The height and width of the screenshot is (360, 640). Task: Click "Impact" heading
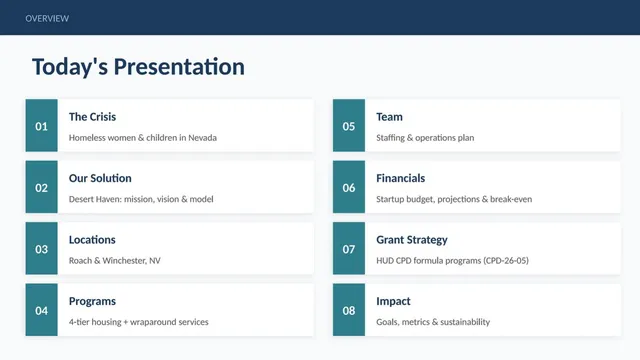pyautogui.click(x=393, y=301)
